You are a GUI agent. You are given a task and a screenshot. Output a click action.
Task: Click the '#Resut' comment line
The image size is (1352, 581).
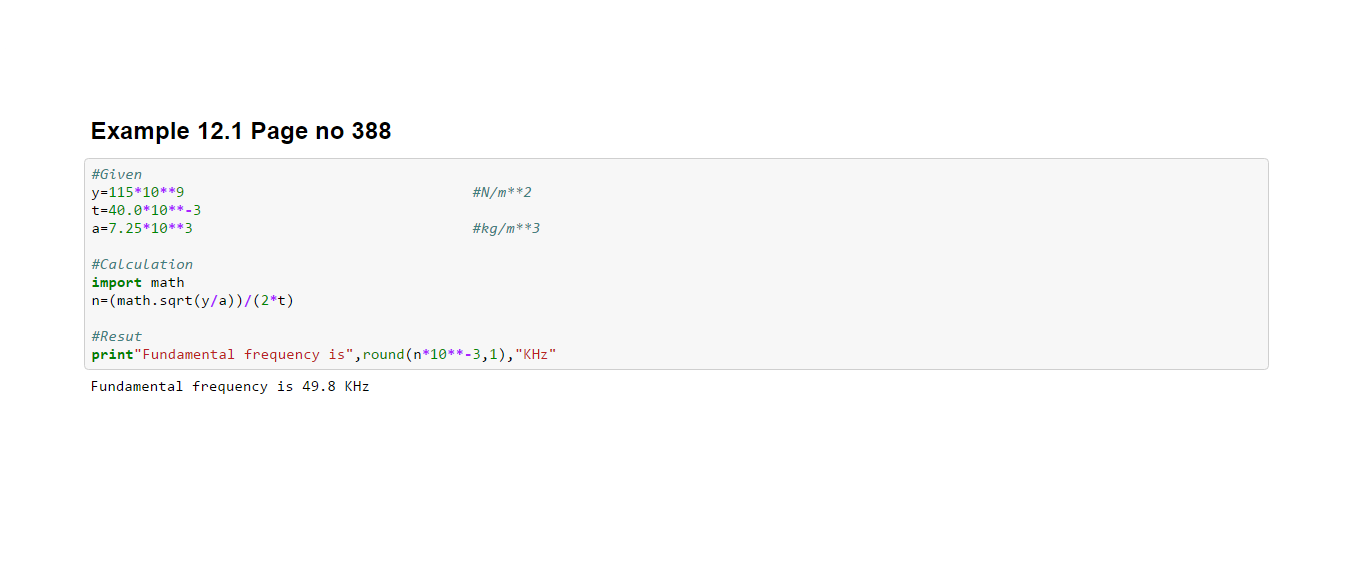point(117,336)
